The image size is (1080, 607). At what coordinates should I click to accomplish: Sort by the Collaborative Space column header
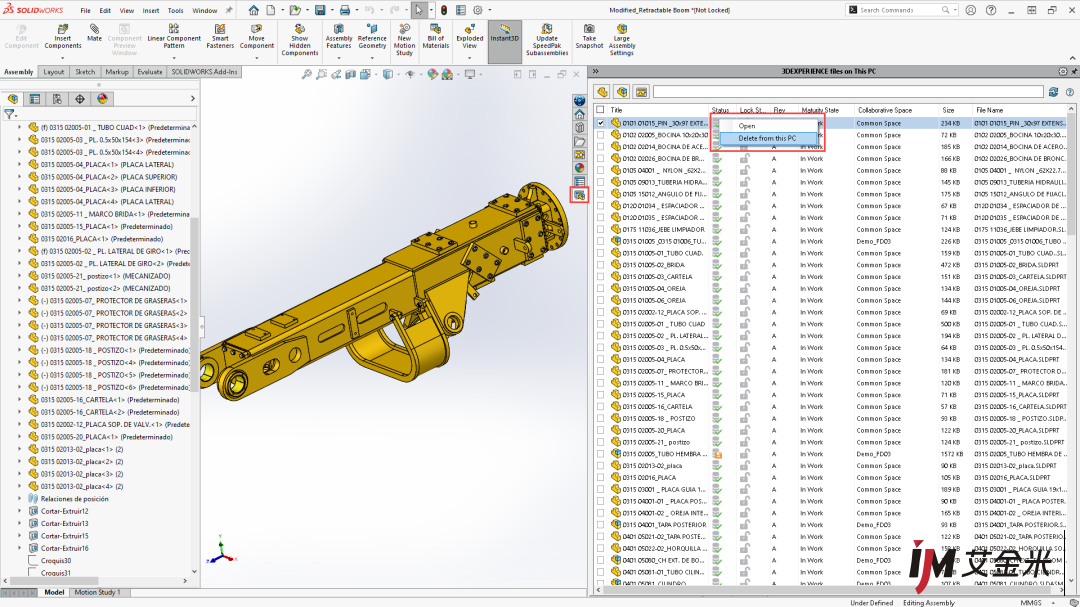[x=884, y=110]
